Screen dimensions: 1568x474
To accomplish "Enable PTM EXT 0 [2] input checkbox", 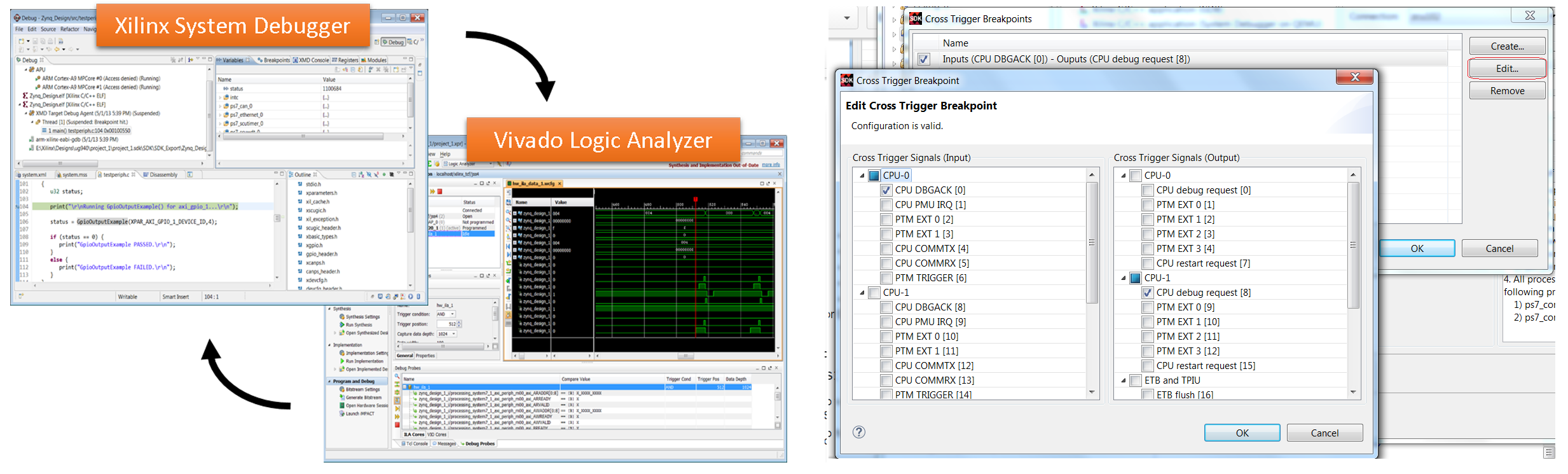I will (x=886, y=220).
